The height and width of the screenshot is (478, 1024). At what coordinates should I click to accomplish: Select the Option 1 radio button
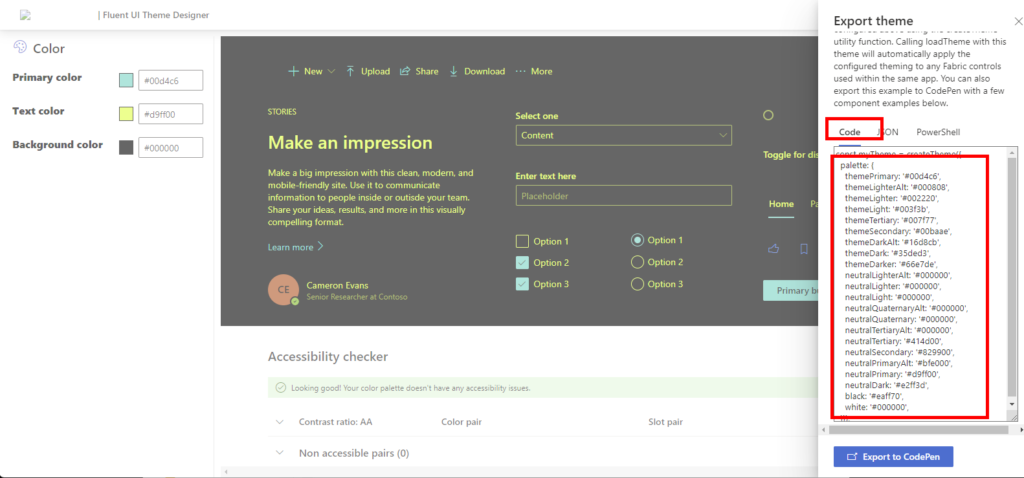(x=637, y=240)
